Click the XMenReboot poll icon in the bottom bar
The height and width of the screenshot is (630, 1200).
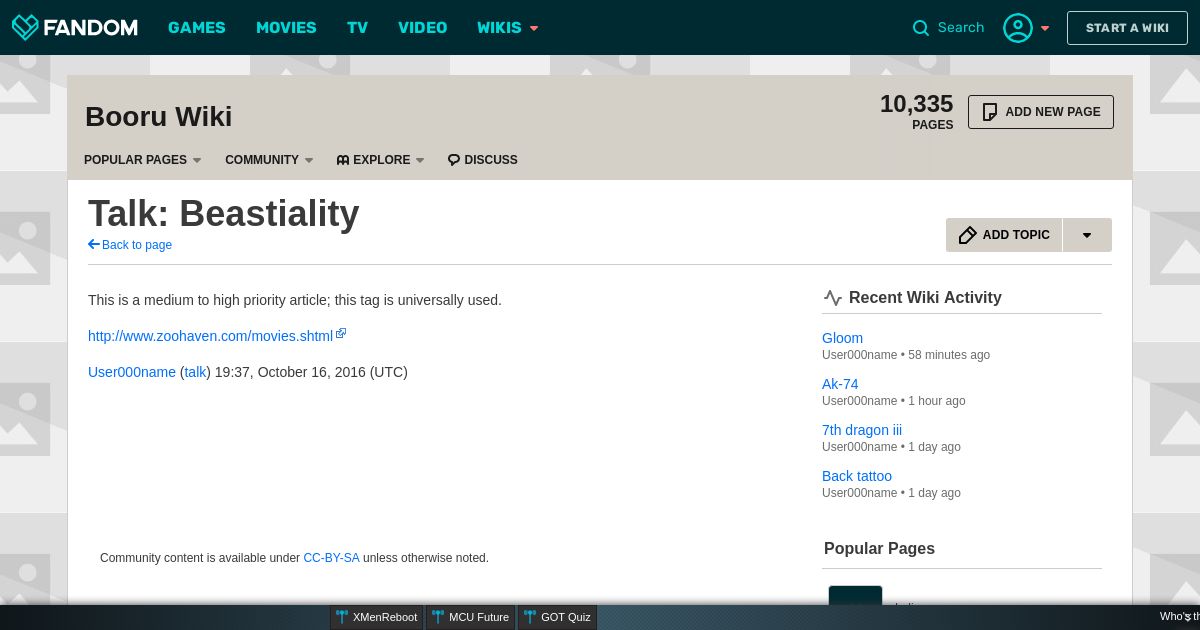tap(342, 617)
